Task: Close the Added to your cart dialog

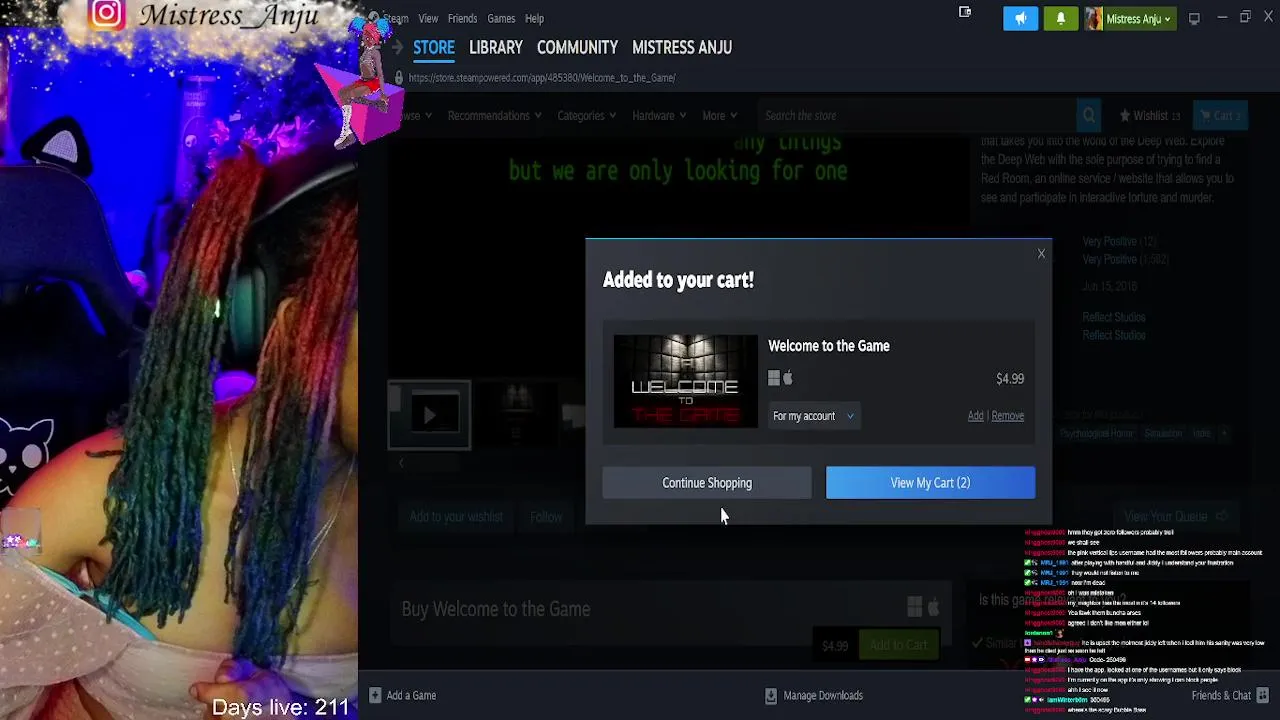Action: coord(1041,254)
